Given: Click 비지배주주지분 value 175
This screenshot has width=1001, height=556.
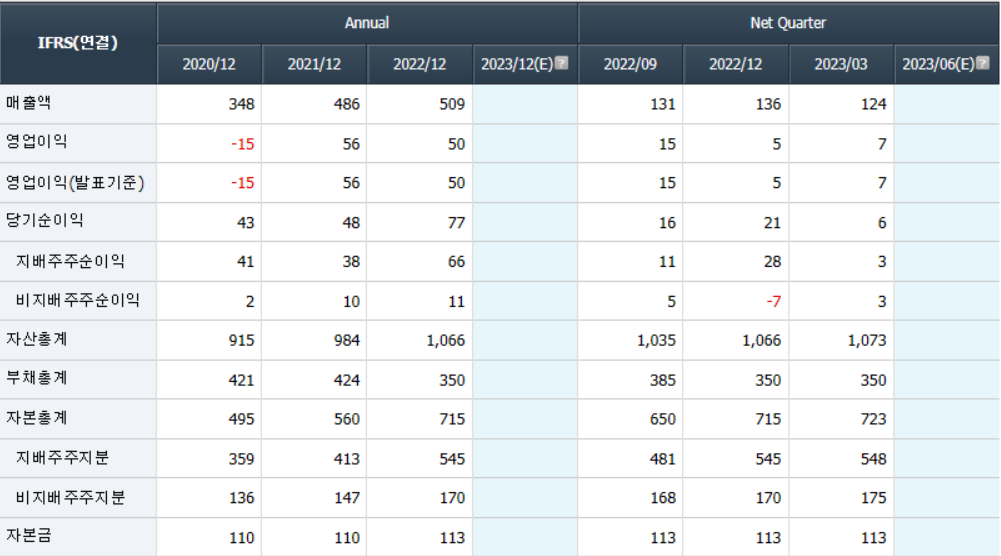Looking at the screenshot, I should tap(873, 498).
